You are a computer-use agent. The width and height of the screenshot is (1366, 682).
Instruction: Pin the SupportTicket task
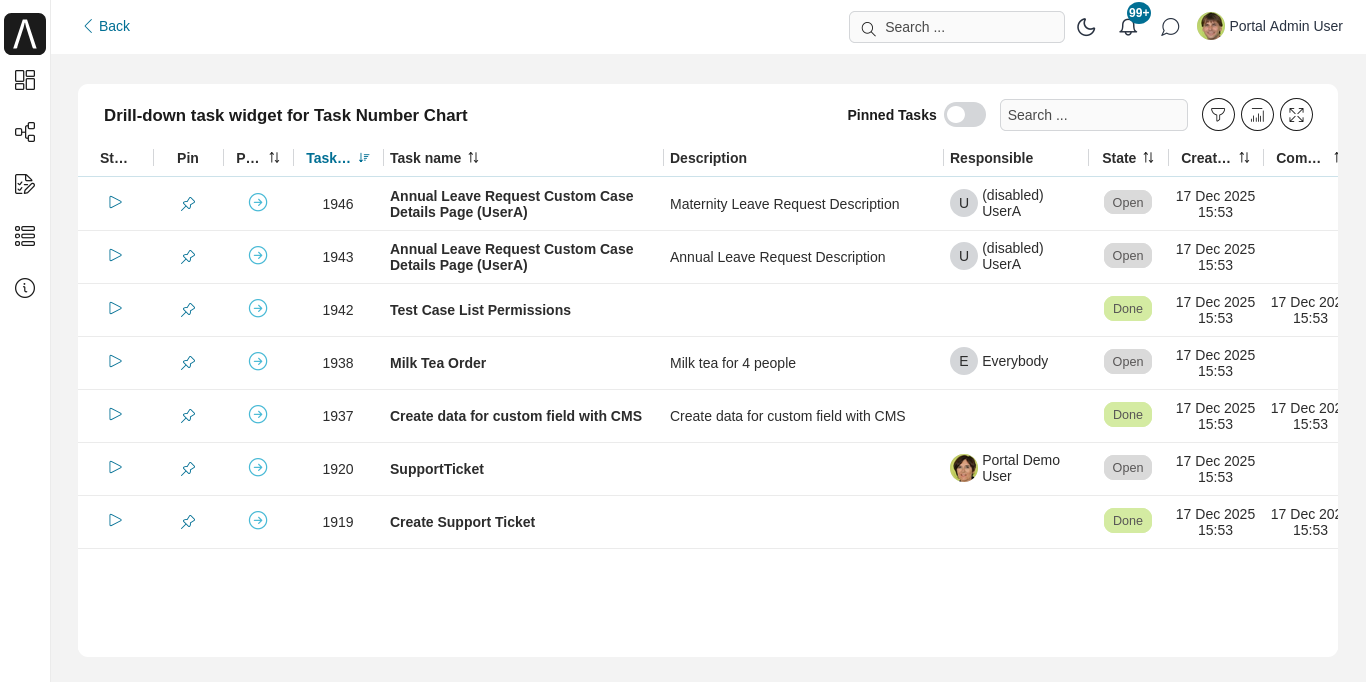coord(188,468)
